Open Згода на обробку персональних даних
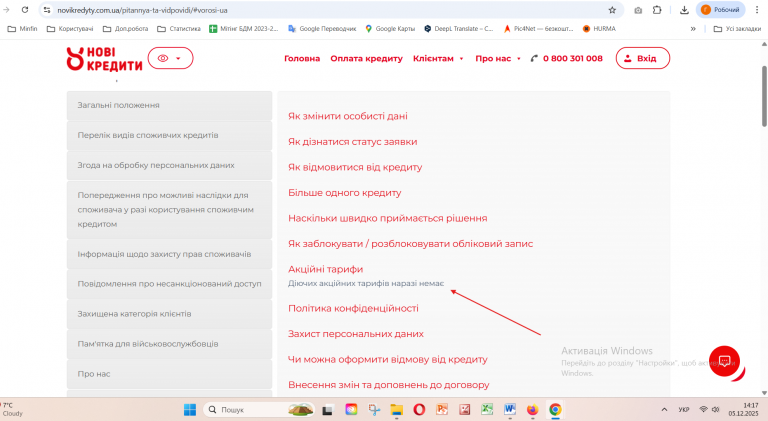The image size is (768, 421). coord(169,165)
